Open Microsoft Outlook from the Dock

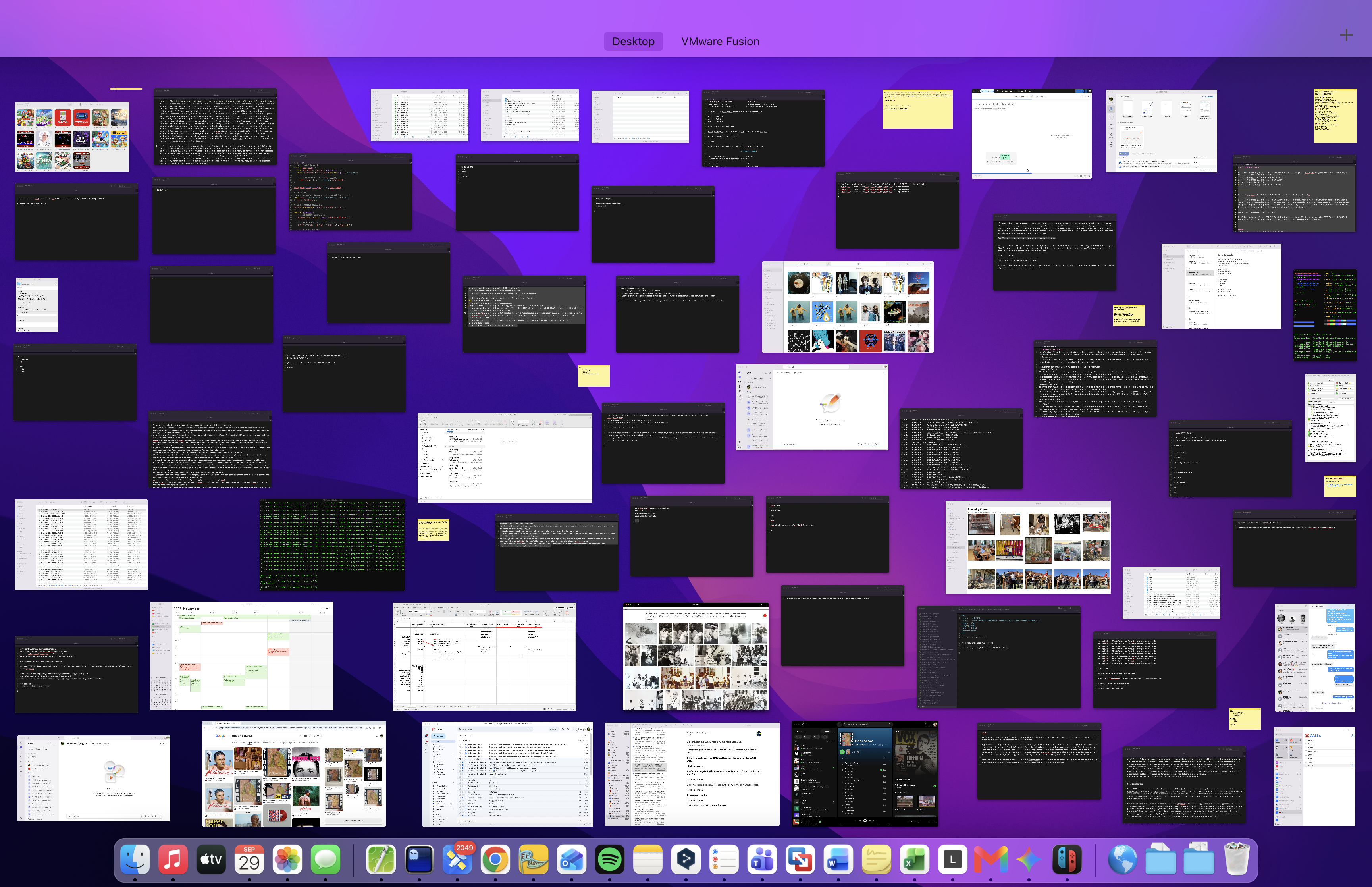point(571,860)
